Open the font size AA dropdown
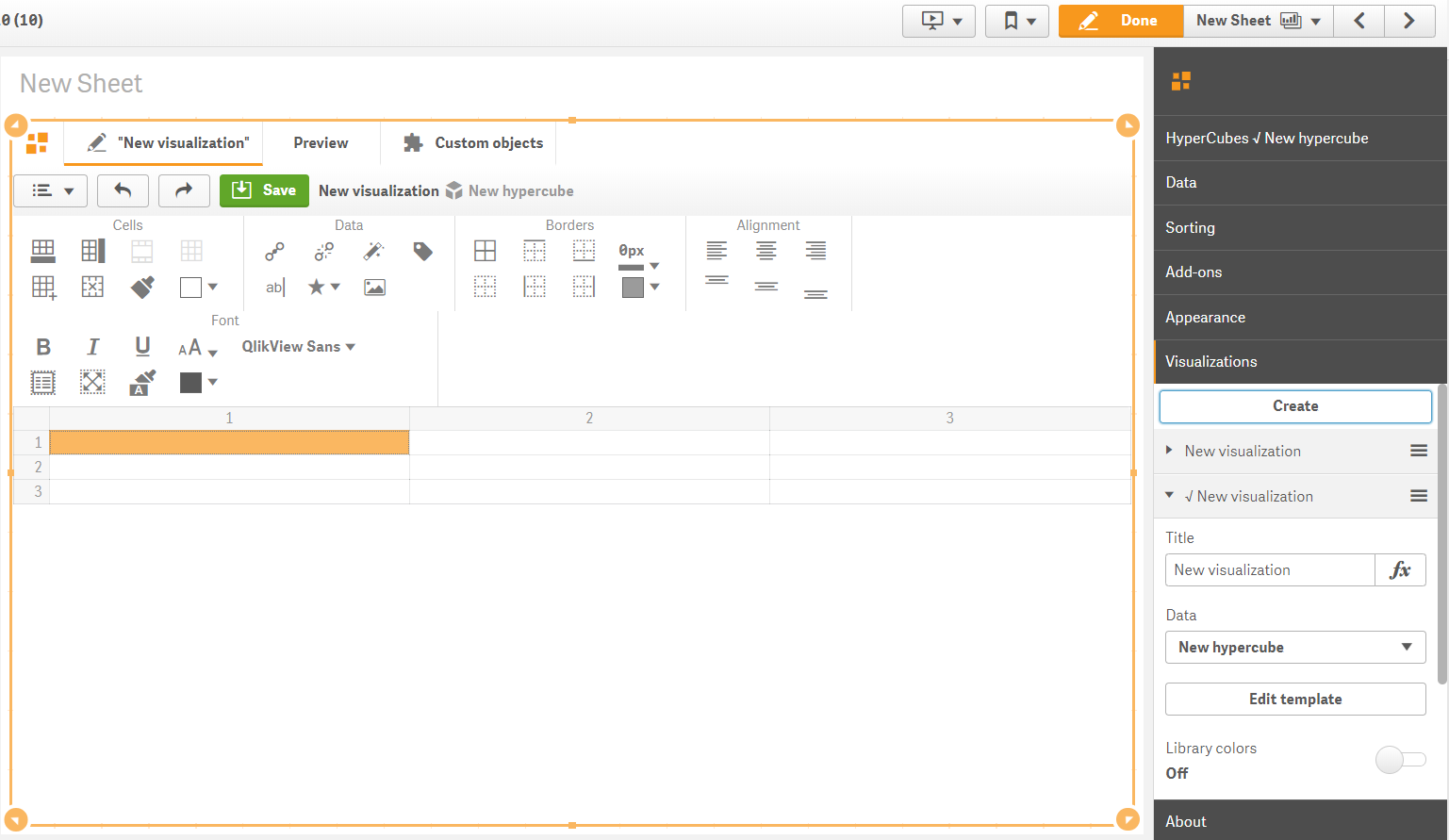Screen dimensions: 1449x840 pos(198,348)
